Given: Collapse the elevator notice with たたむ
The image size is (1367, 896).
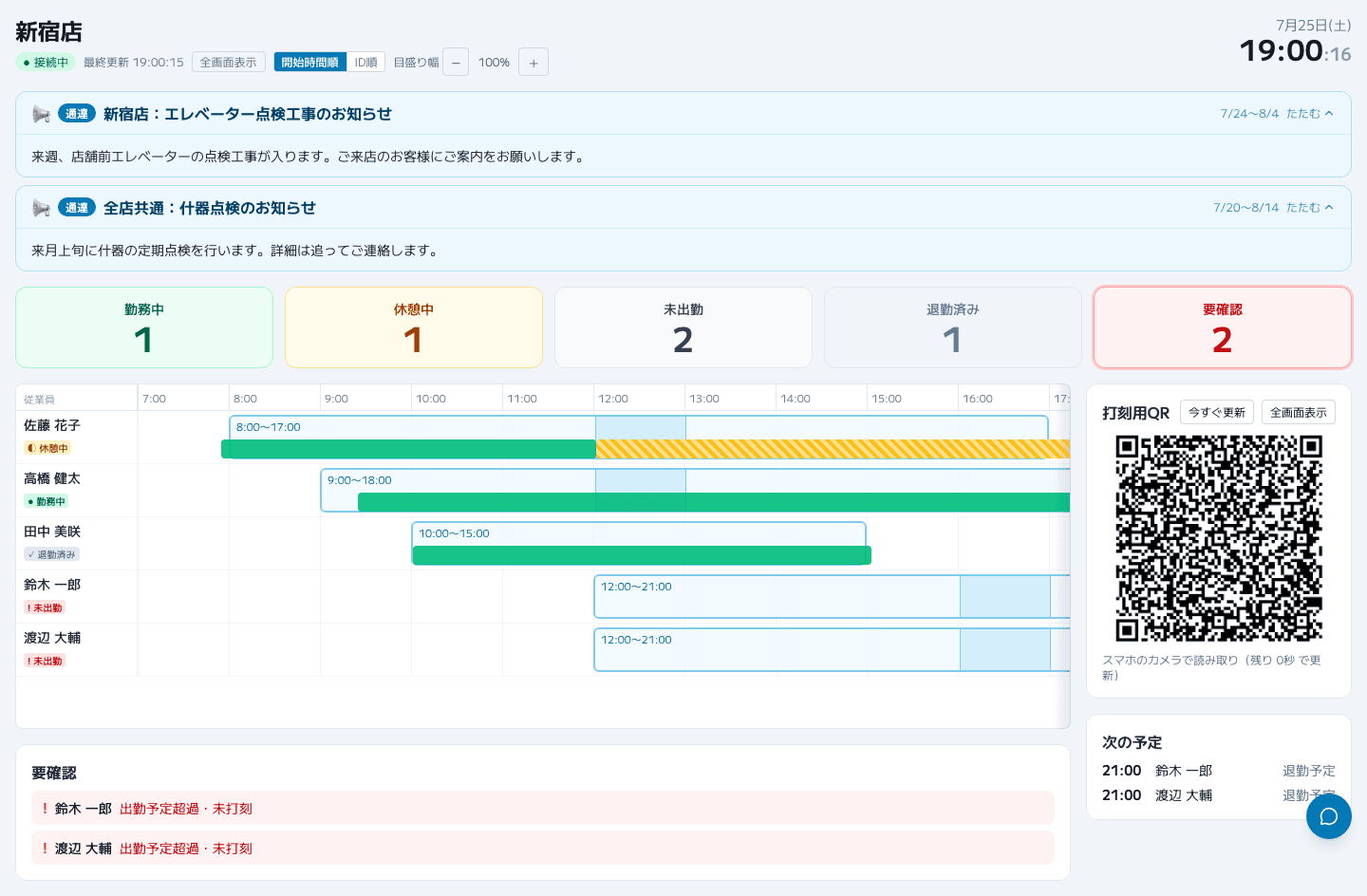Looking at the screenshot, I should pos(1310,114).
